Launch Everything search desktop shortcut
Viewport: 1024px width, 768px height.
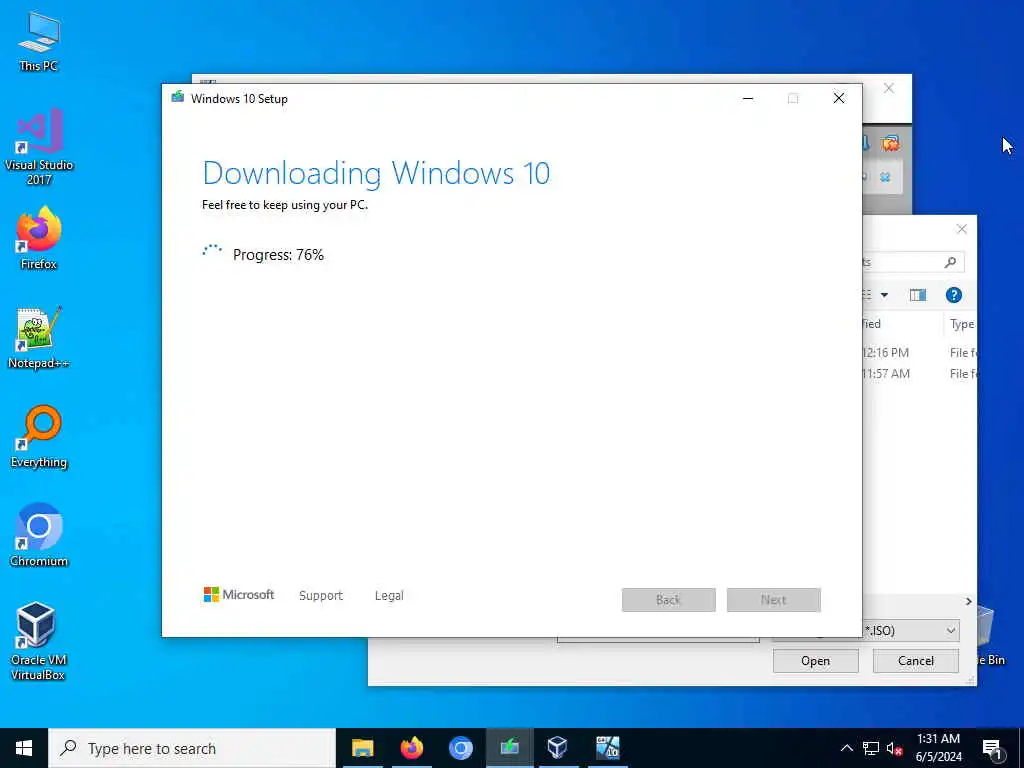coord(39,437)
